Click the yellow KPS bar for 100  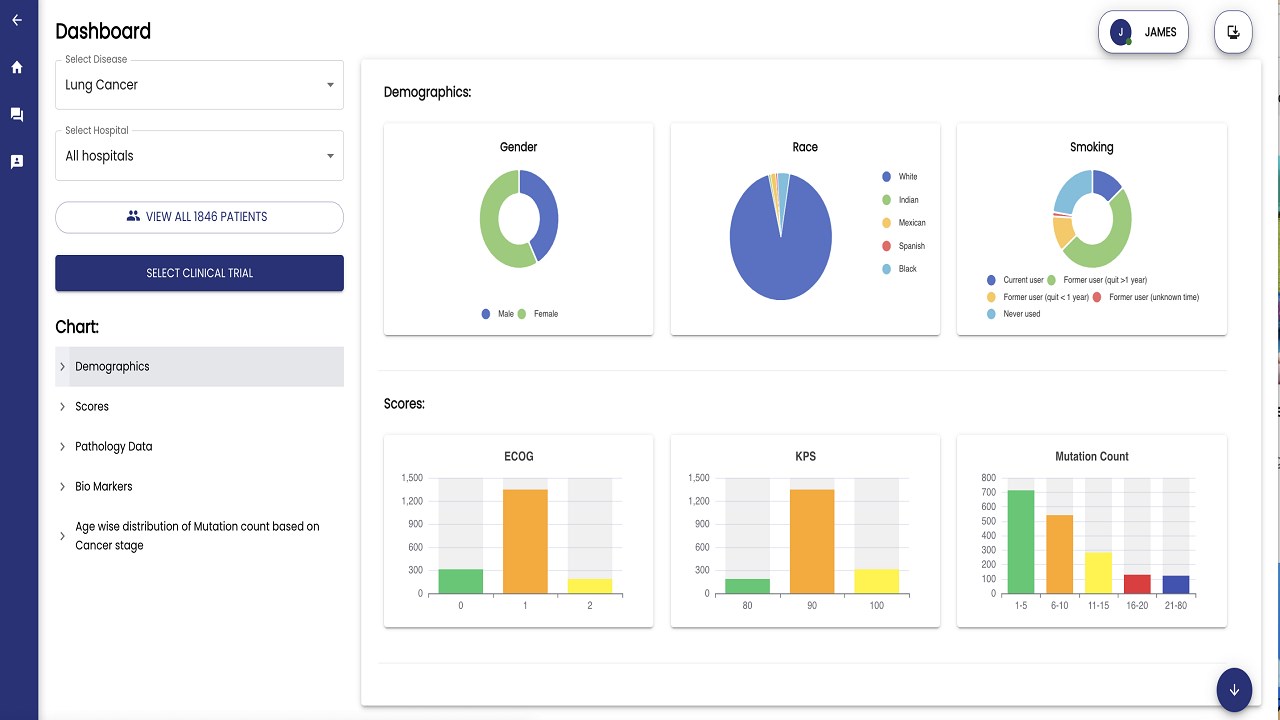(876, 581)
